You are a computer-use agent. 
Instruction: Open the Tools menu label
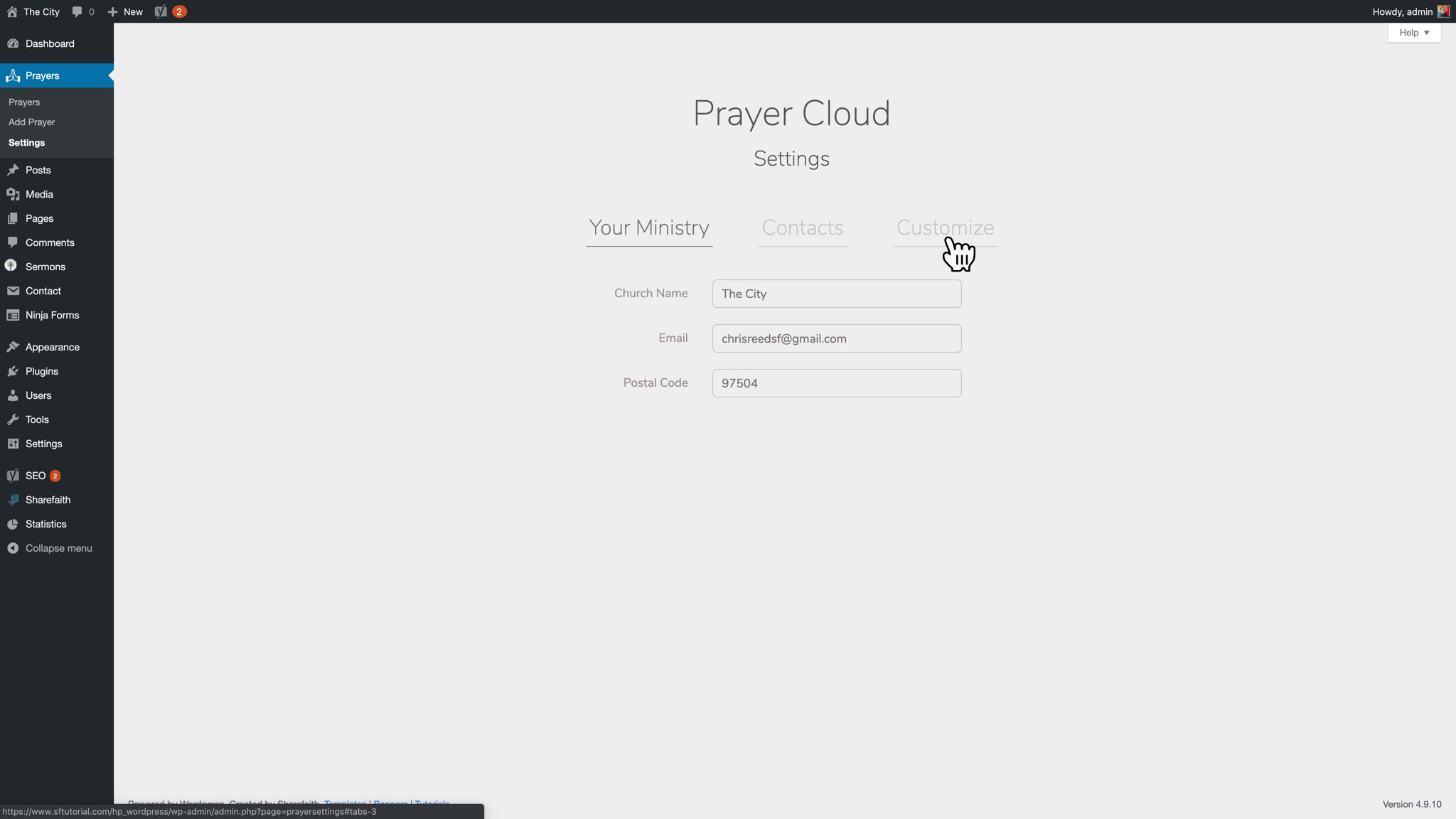[x=37, y=419]
